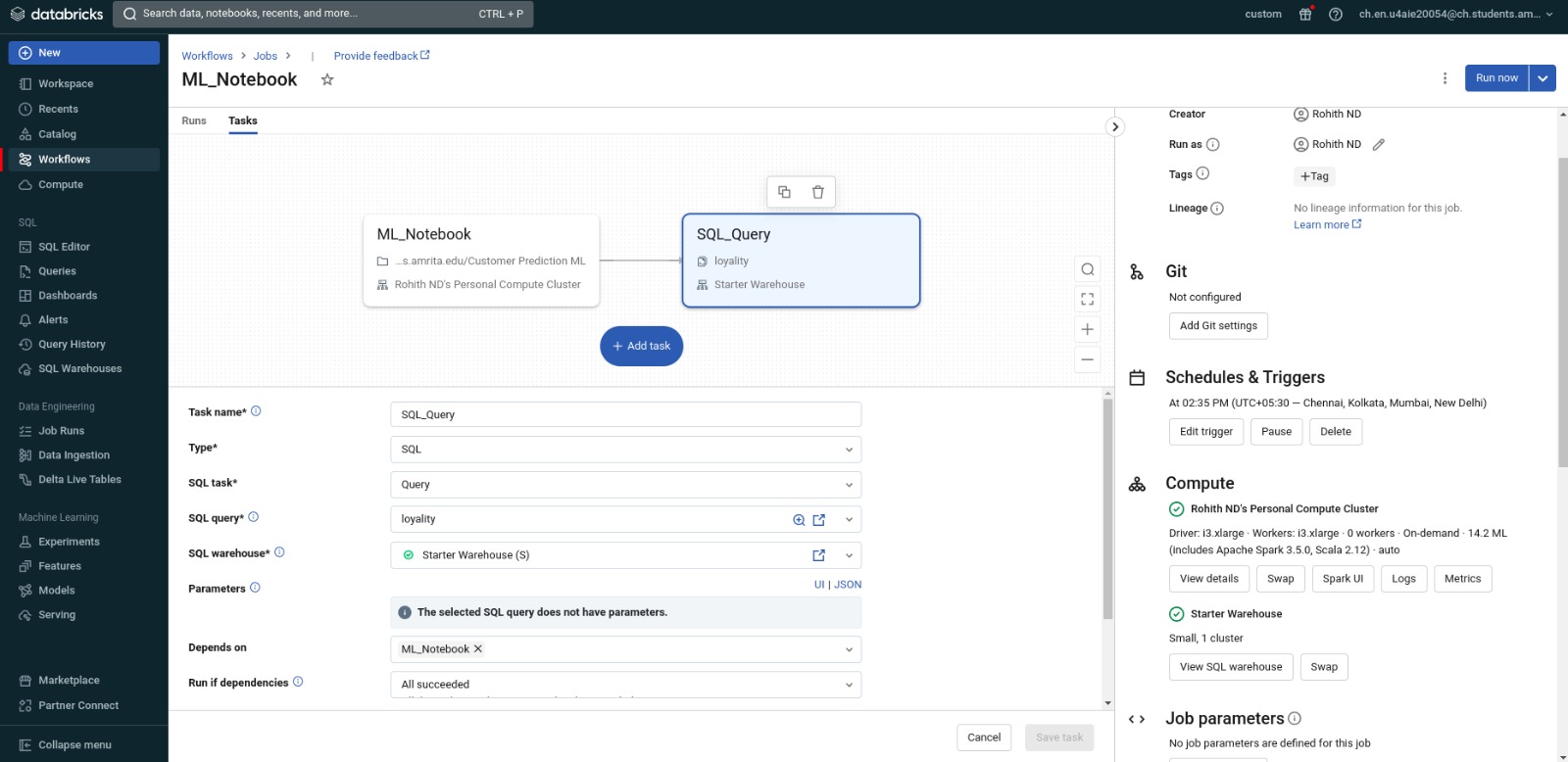Zoom out on the task canvas
1568x762 pixels.
point(1087,359)
